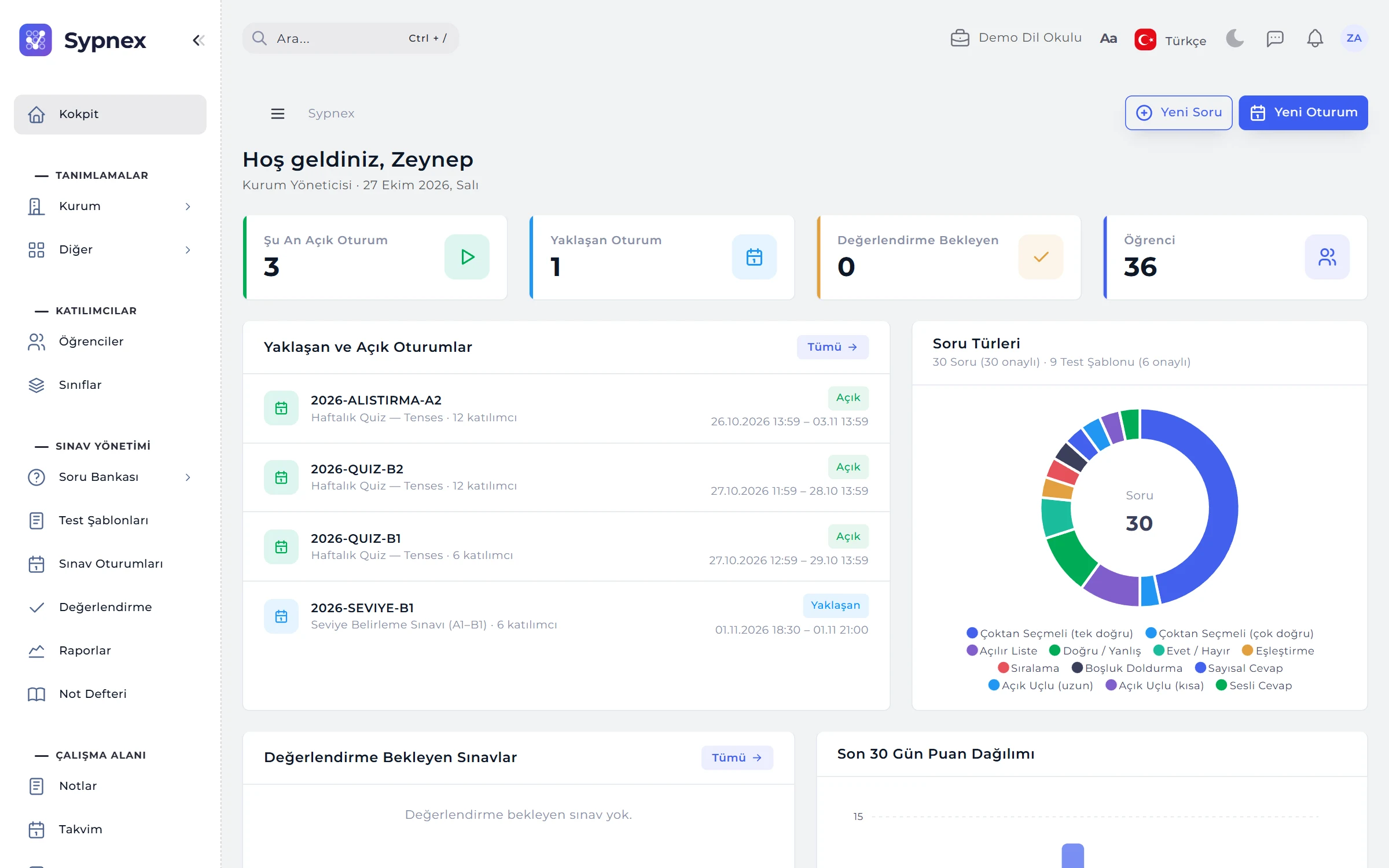The height and width of the screenshot is (868, 1389).
Task: Toggle Çoktan Seçmeli (tek doğru) legend swatch
Action: coord(972,633)
